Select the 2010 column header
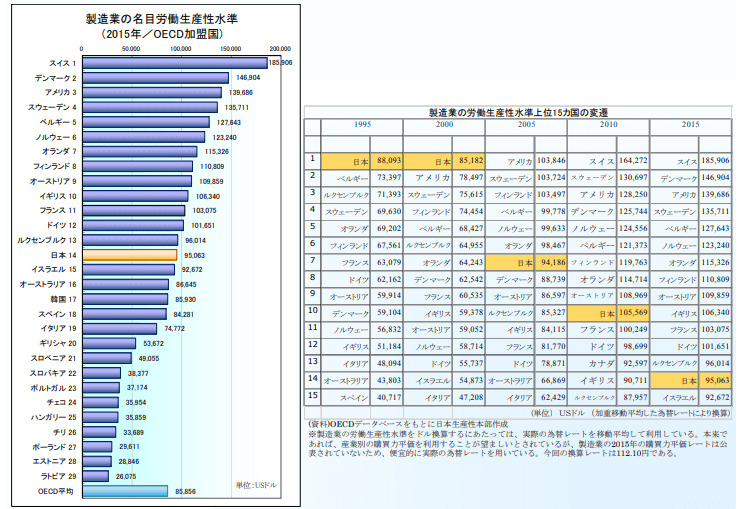This screenshot has height=509, width=743. pyautogui.click(x=607, y=123)
